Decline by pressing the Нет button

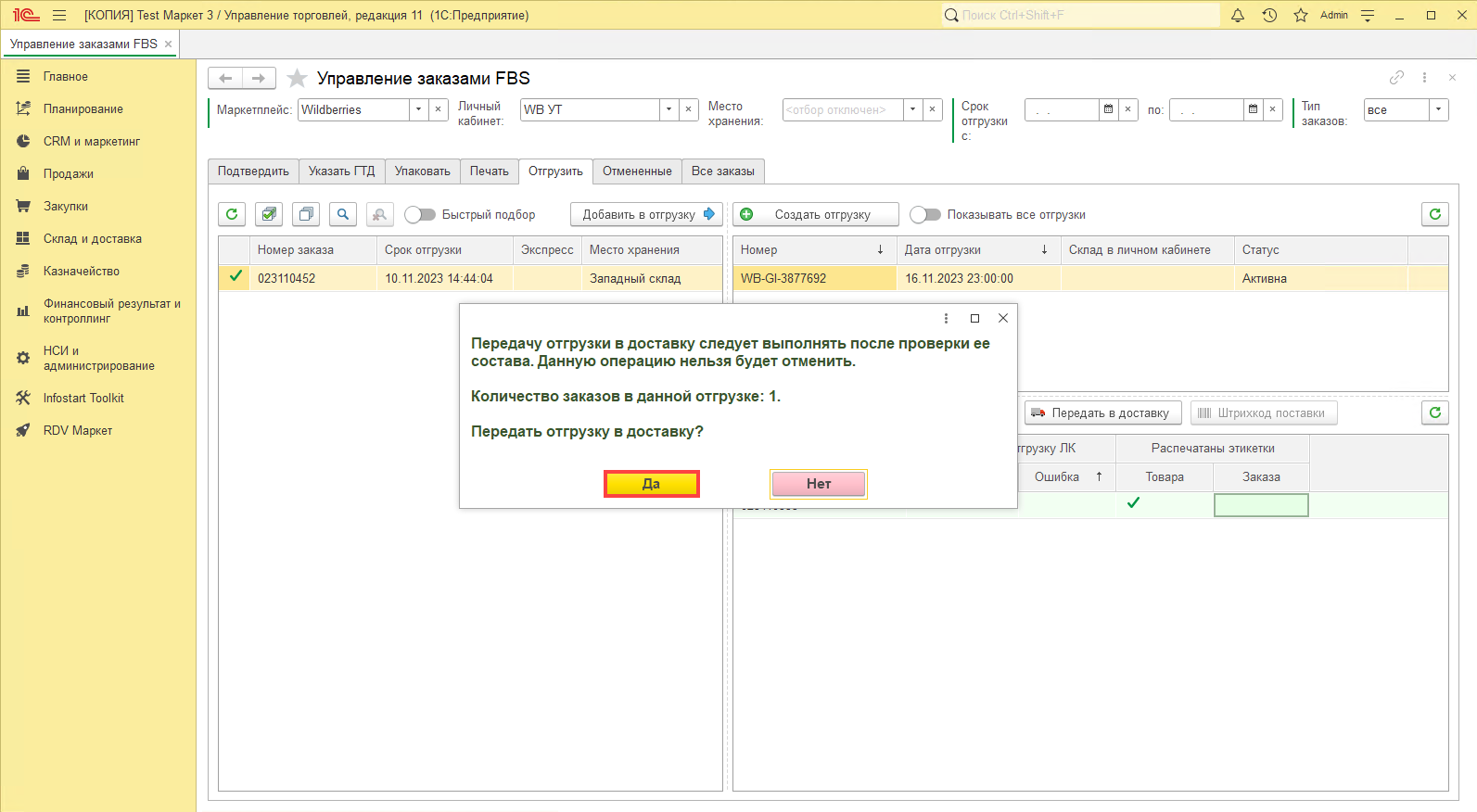click(818, 484)
